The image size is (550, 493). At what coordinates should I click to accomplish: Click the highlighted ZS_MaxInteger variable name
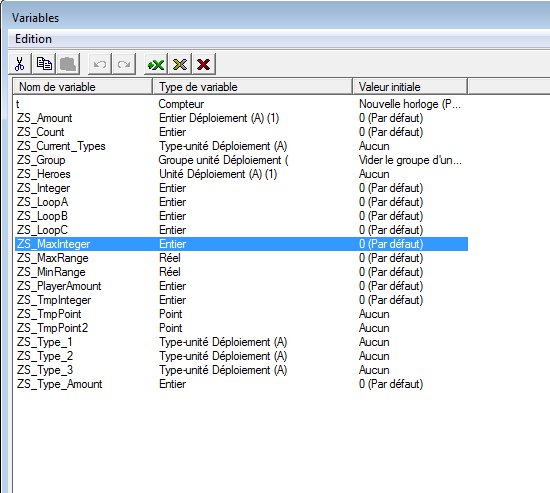[x=53, y=244]
